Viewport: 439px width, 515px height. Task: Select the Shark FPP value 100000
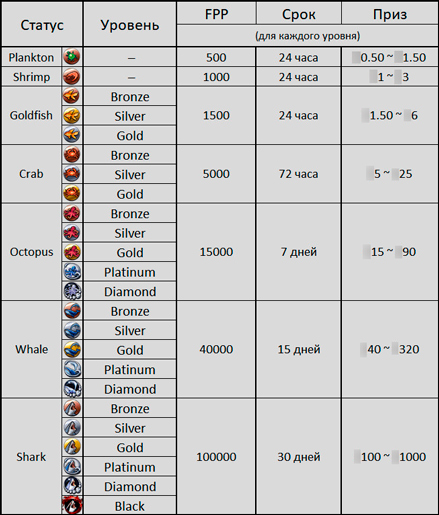point(216,457)
